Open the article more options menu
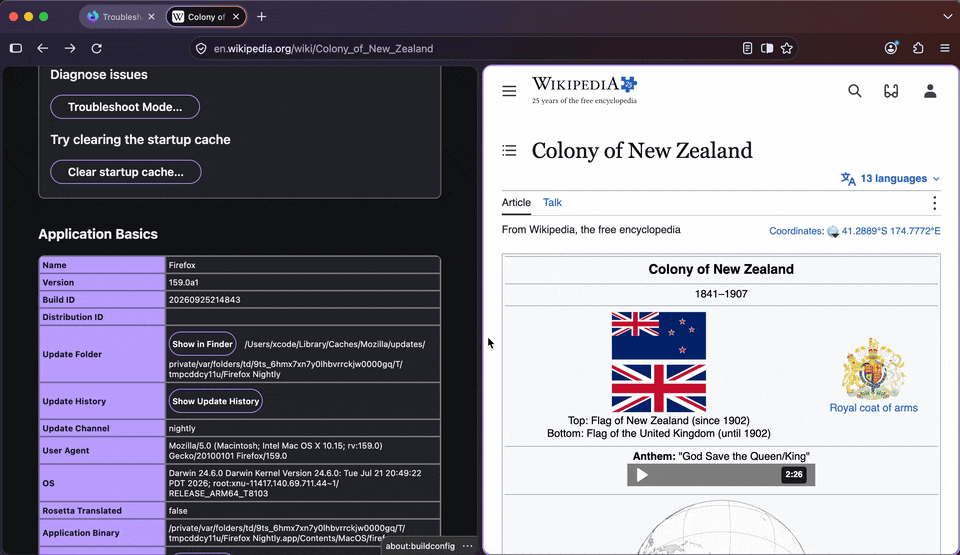Screen dimensions: 960x555 point(934,203)
